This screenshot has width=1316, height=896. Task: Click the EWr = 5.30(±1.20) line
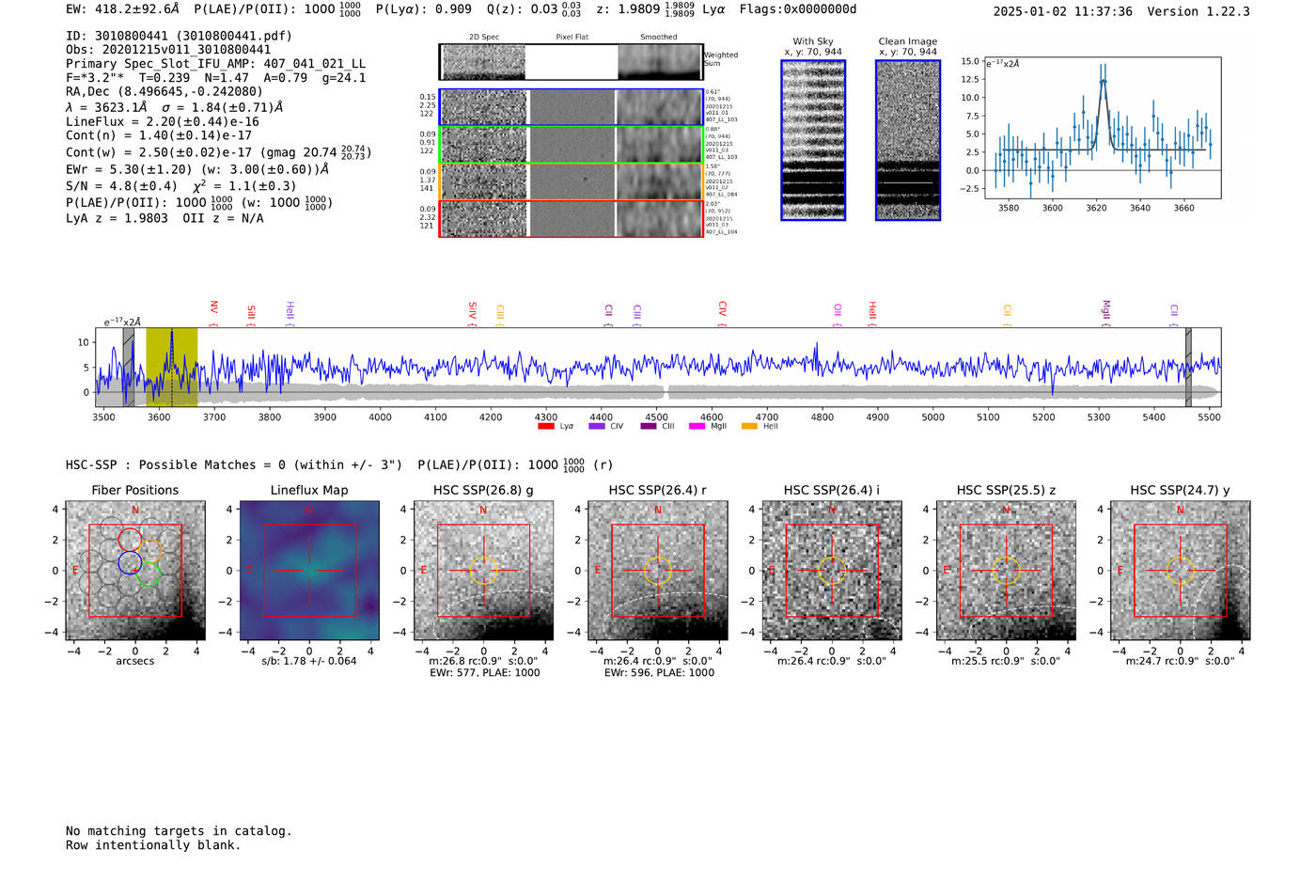click(197, 169)
